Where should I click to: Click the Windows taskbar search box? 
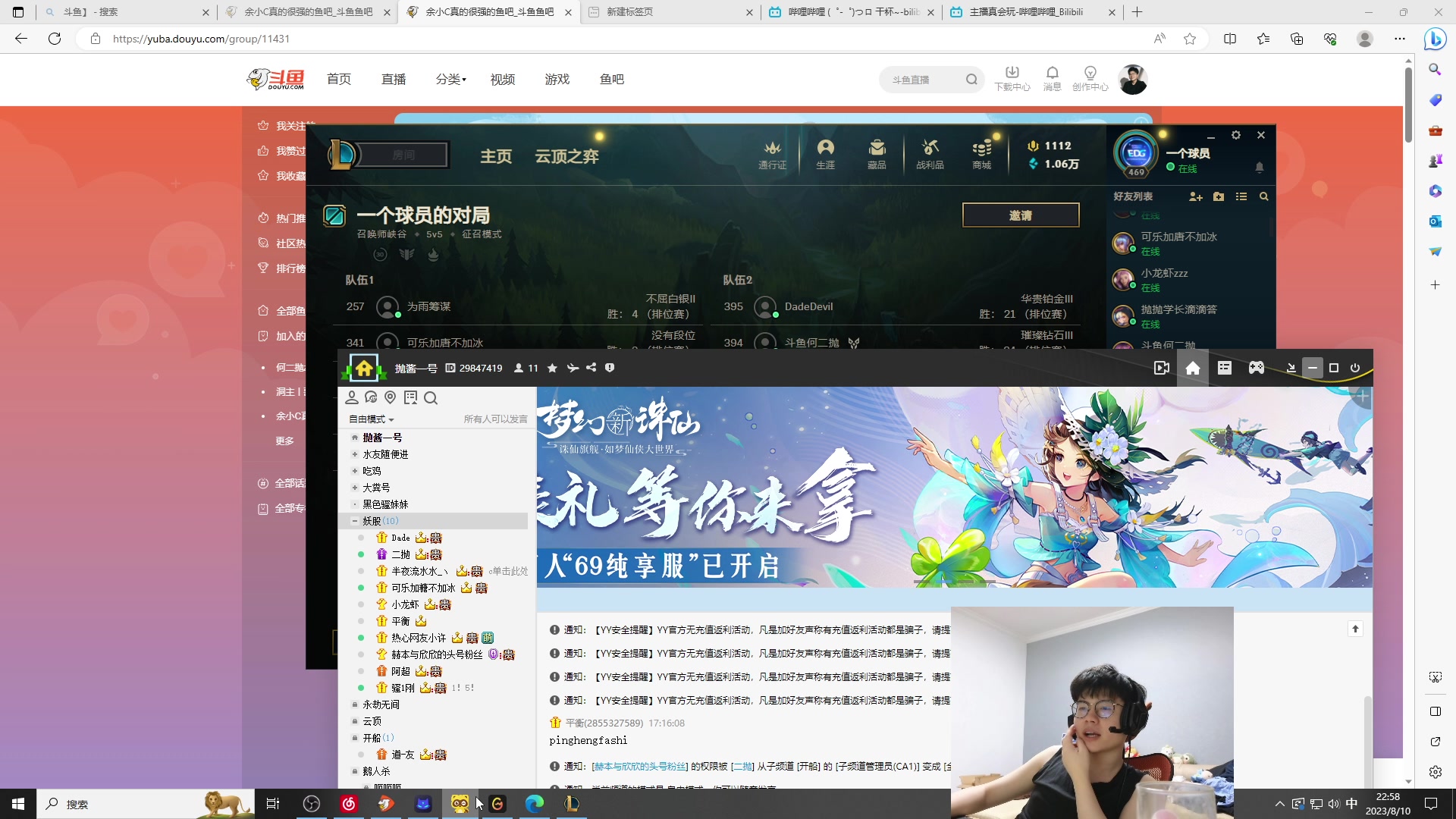pyautogui.click(x=146, y=804)
